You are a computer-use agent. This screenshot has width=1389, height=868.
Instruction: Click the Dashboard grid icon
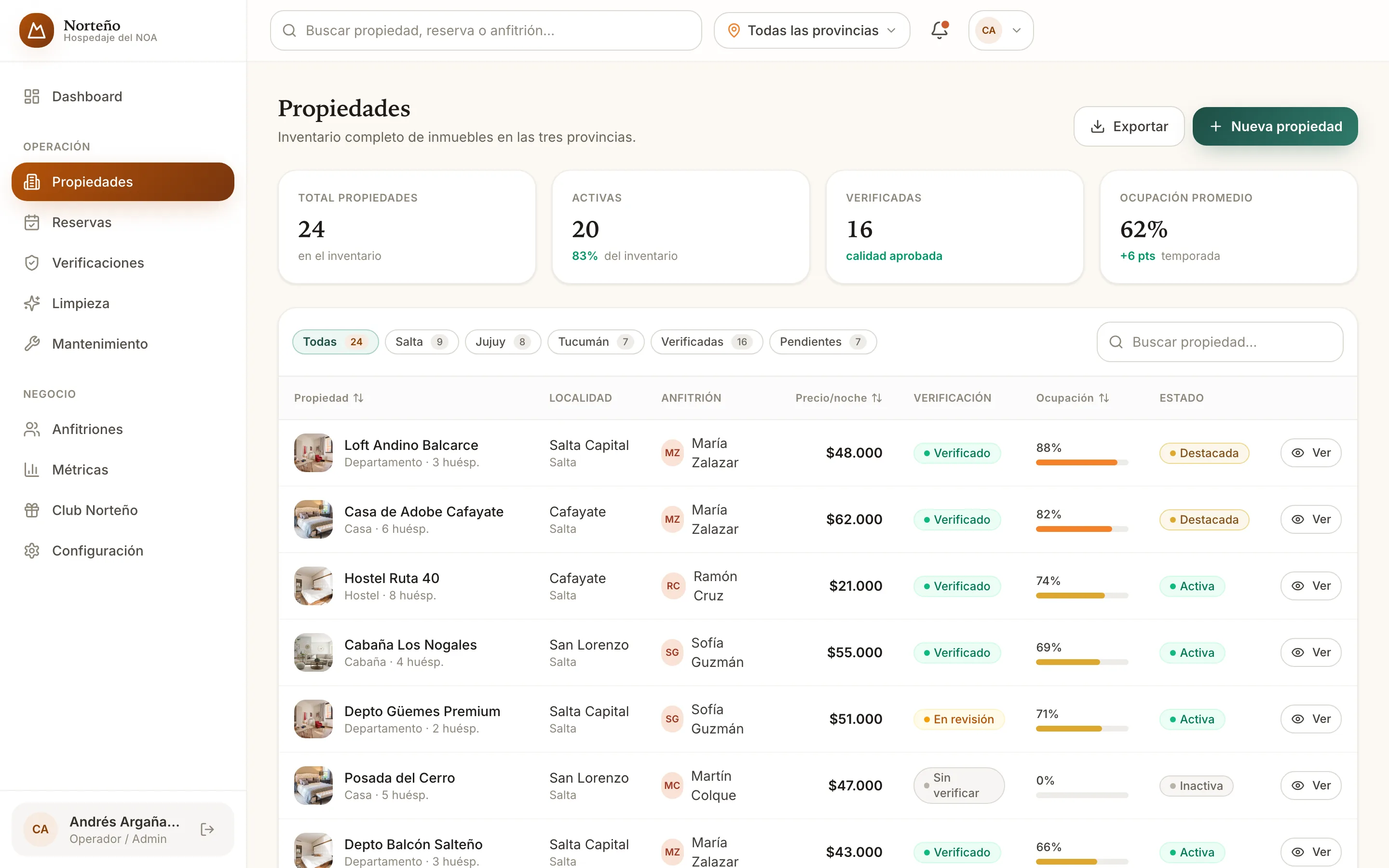click(31, 96)
